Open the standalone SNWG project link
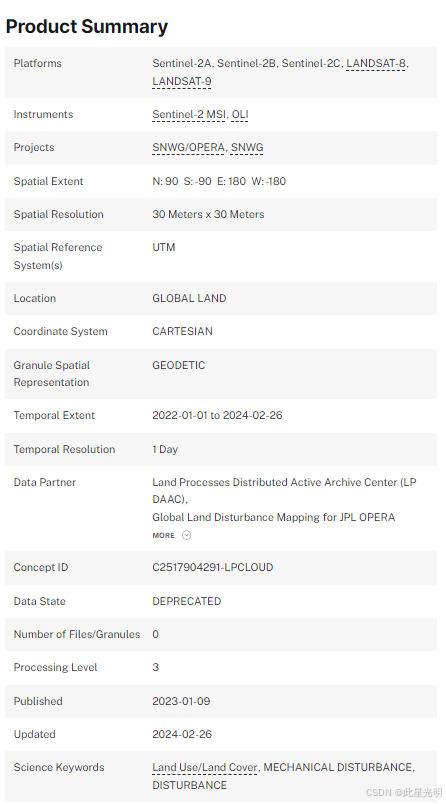This screenshot has height=804, width=446. 247,147
